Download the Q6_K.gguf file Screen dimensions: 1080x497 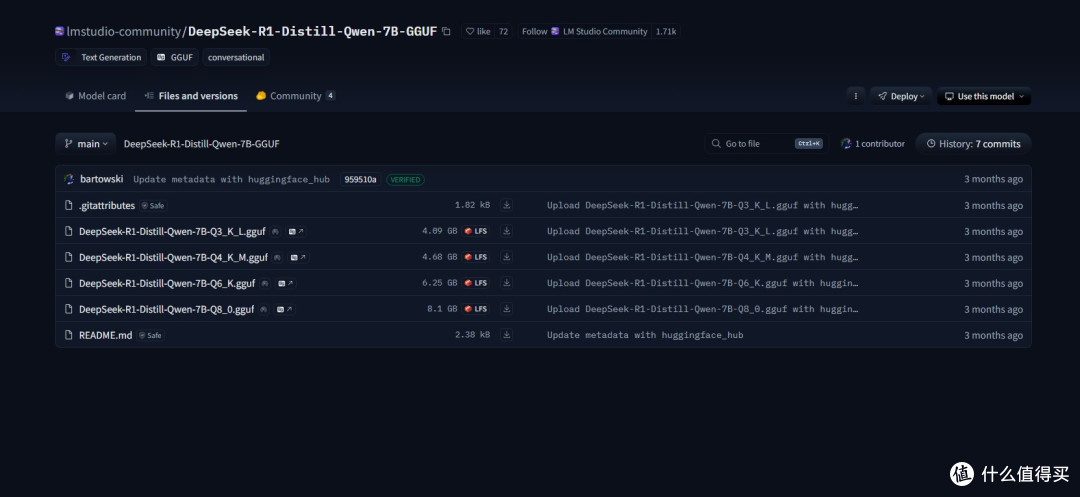tap(506, 283)
